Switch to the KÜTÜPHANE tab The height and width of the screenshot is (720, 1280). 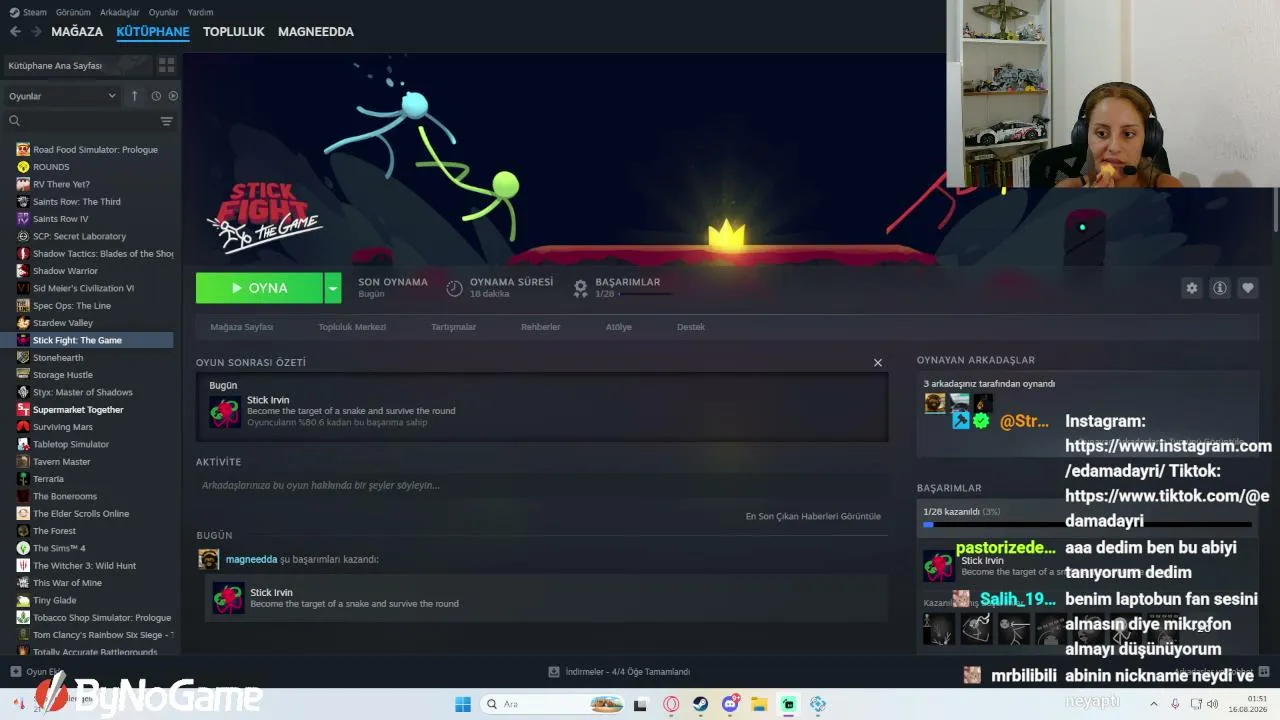tap(153, 32)
